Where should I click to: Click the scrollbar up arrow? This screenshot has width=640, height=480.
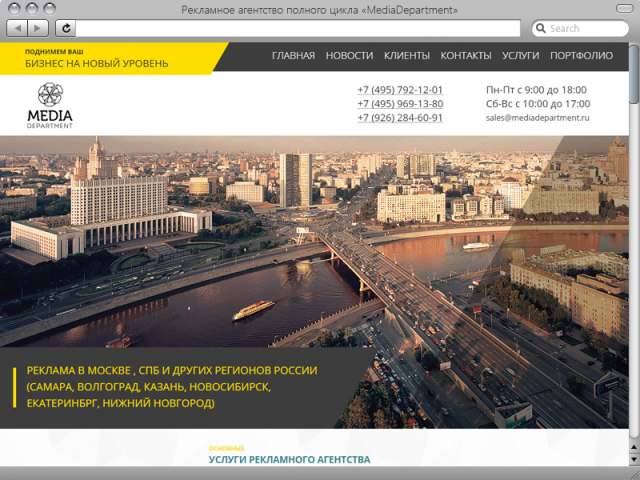[x=634, y=448]
